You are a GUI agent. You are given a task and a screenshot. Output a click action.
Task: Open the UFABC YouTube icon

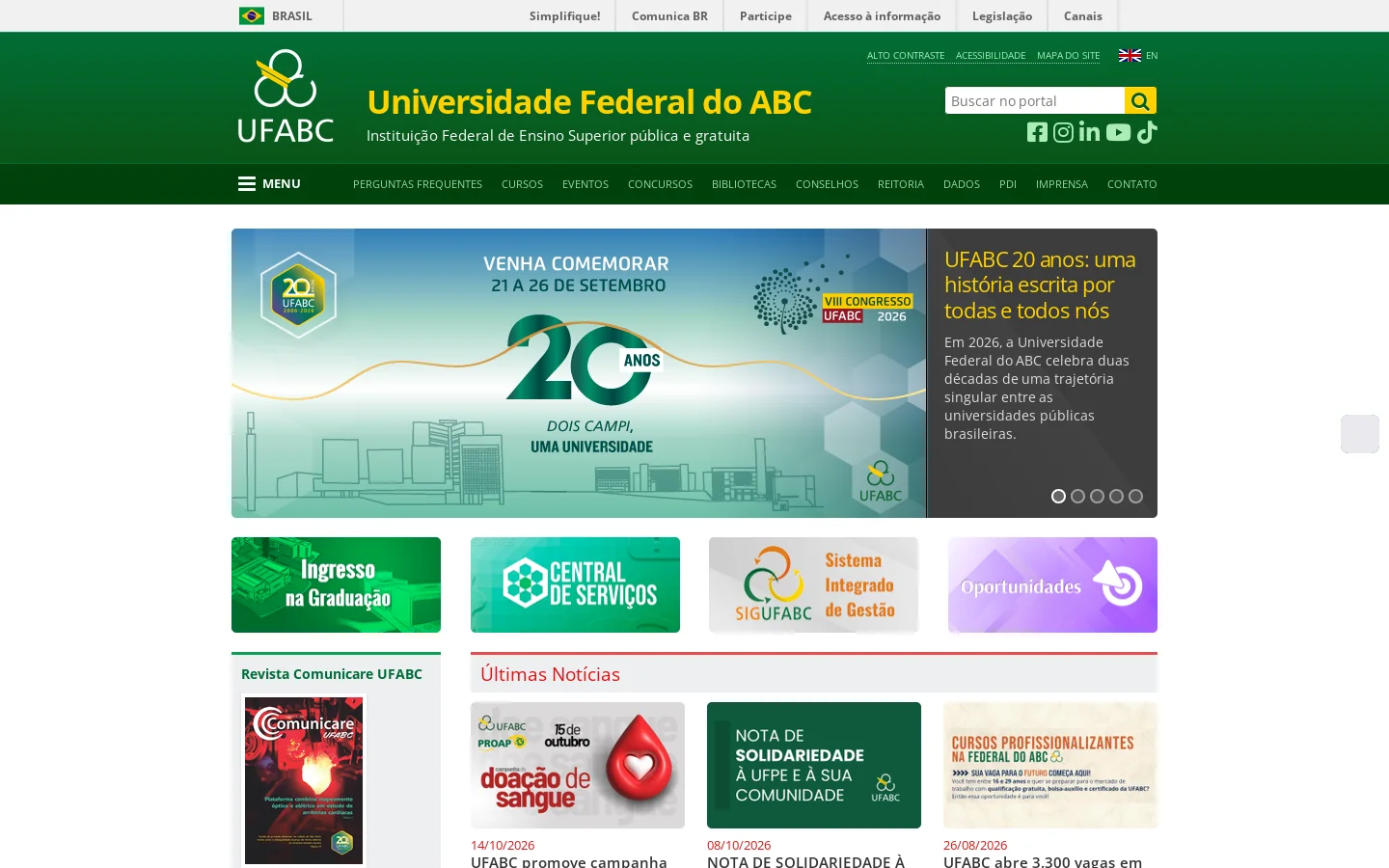click(1118, 132)
